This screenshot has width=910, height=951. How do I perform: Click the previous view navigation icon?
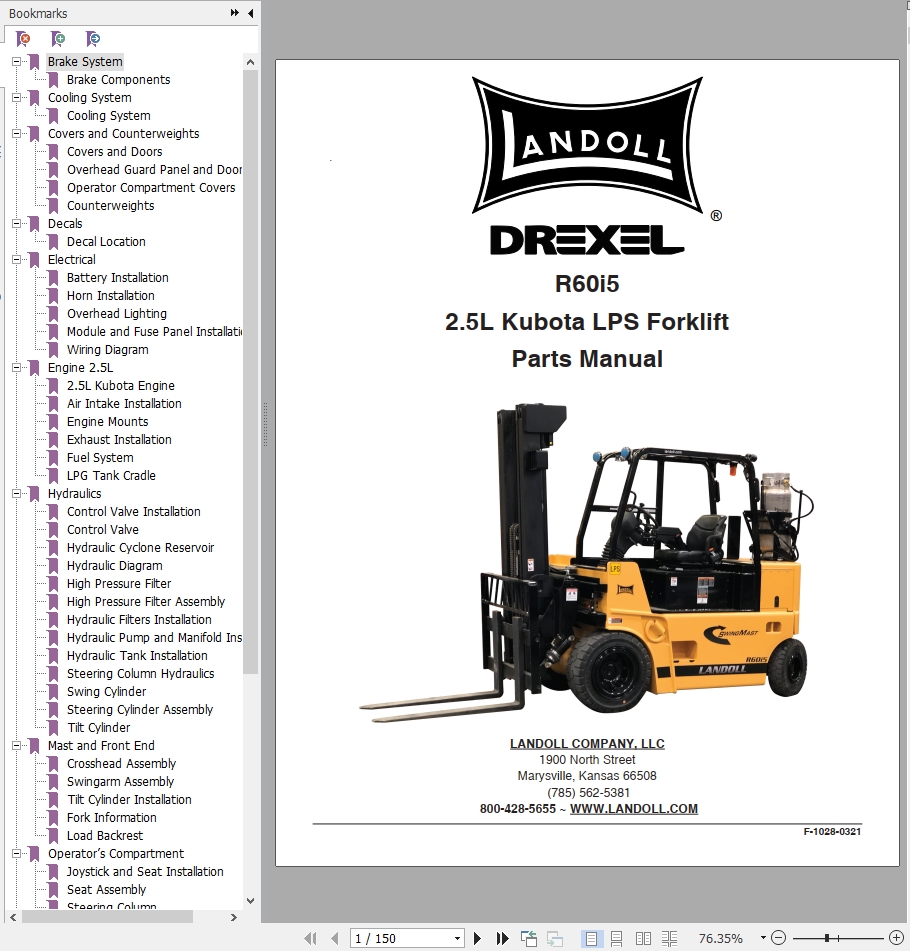click(529, 938)
